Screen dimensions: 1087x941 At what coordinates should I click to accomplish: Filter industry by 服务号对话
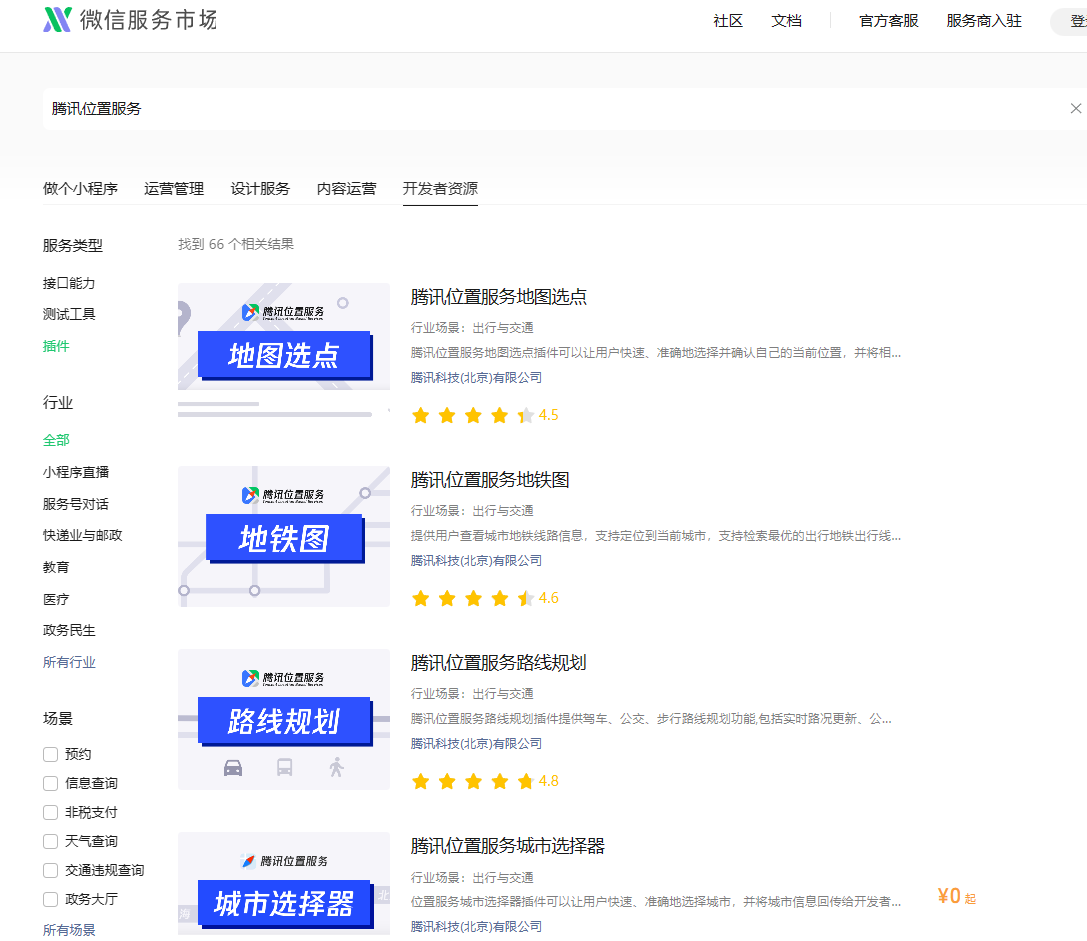76,504
